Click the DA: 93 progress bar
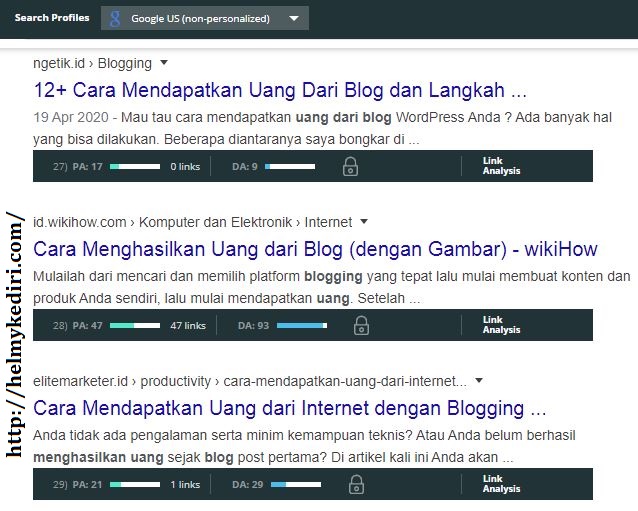Screen dimensions: 638x511 click(302, 325)
